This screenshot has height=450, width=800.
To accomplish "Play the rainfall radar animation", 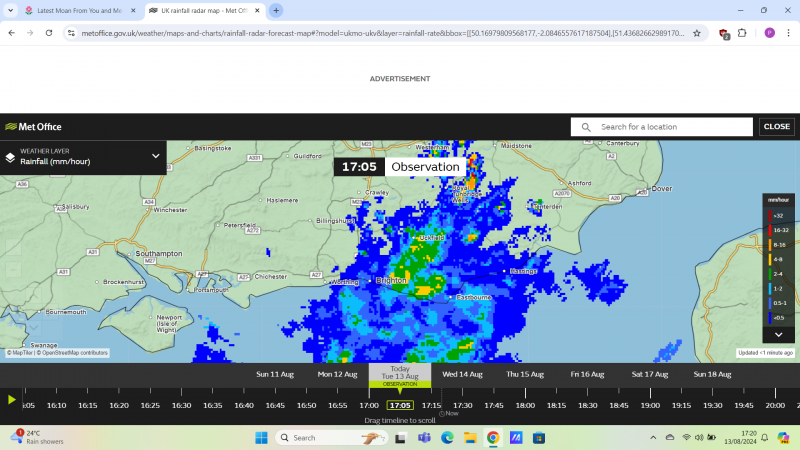I will [x=12, y=400].
